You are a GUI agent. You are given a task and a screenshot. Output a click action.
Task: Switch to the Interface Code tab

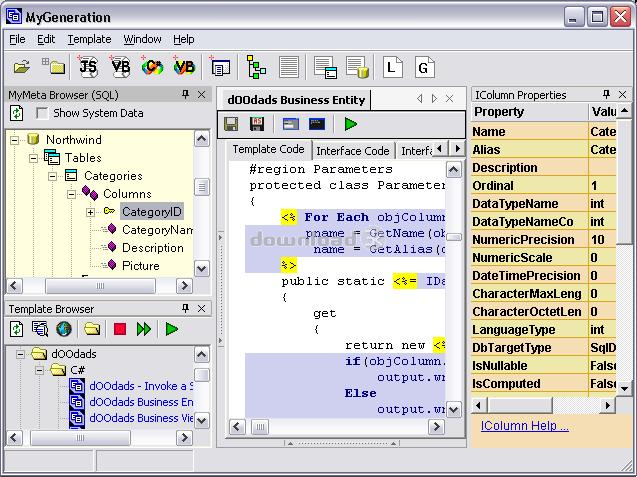click(353, 151)
